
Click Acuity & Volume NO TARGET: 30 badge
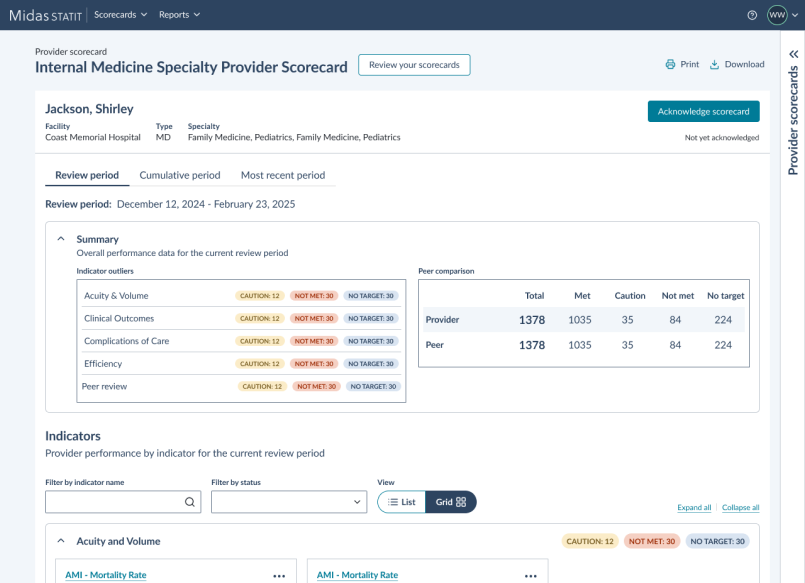click(371, 296)
